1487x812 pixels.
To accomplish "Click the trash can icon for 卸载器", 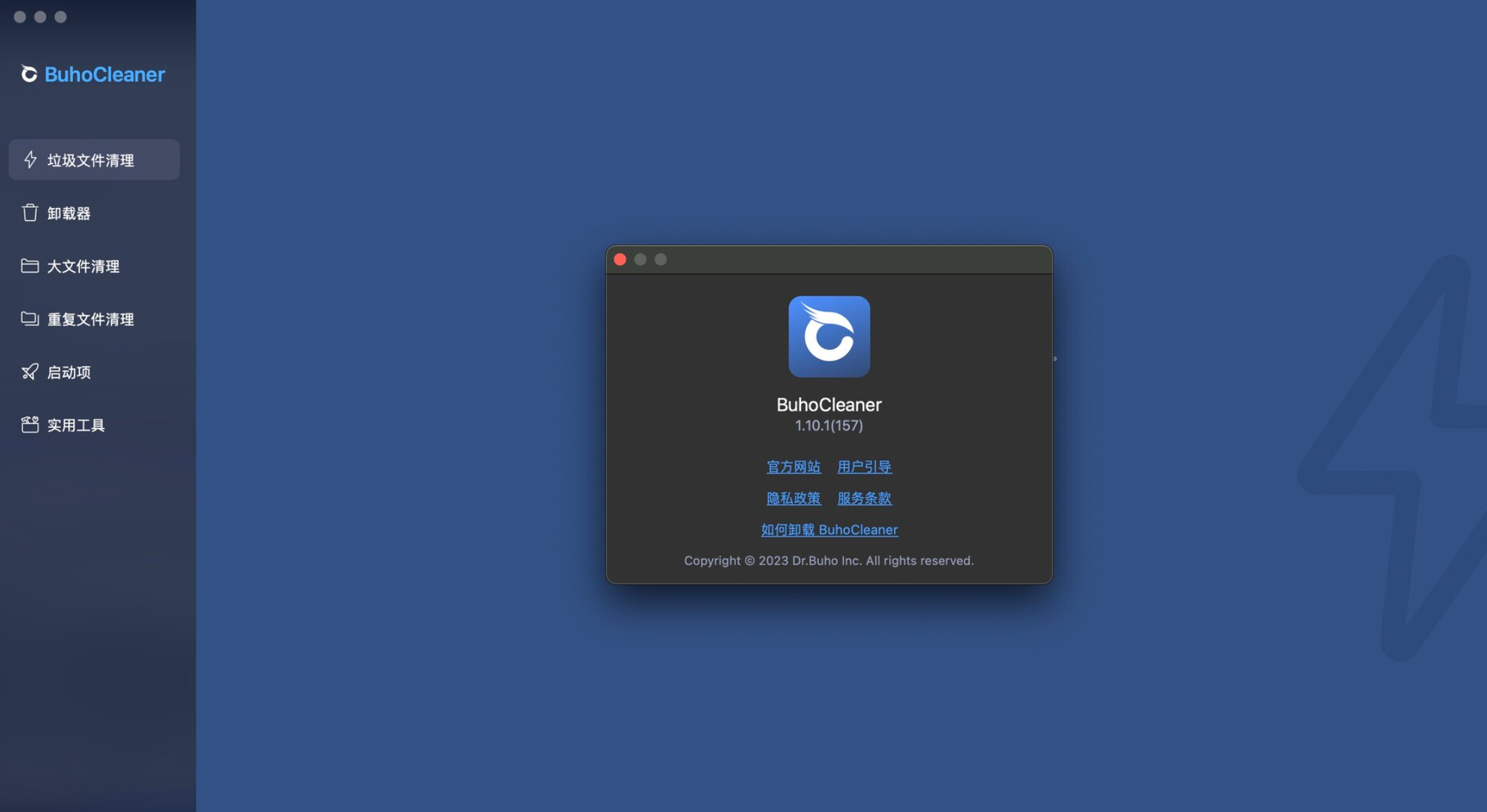I will tap(29, 212).
